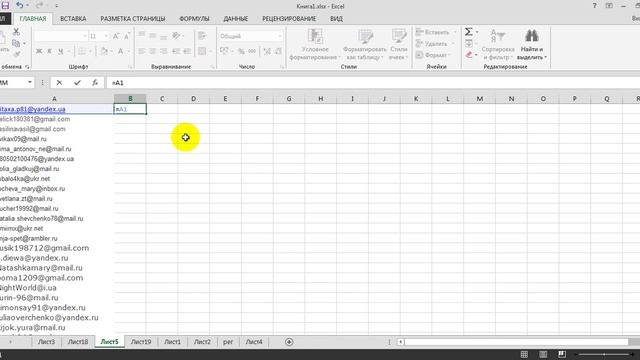Screen dimensions: 640x360
Task: Open the Шрифт group dialog launcher
Action: click(131, 67)
